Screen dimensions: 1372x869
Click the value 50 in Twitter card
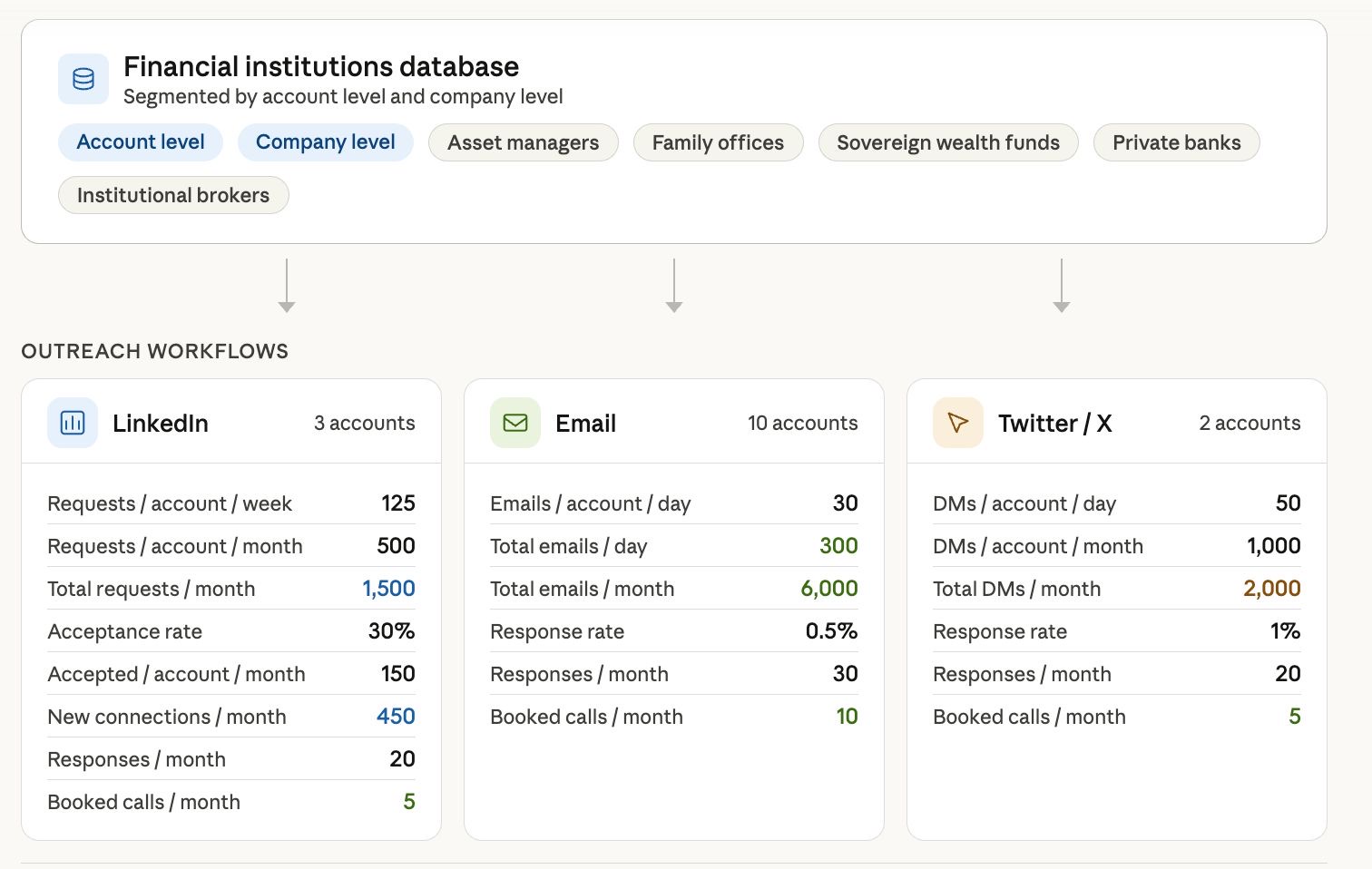point(1289,503)
